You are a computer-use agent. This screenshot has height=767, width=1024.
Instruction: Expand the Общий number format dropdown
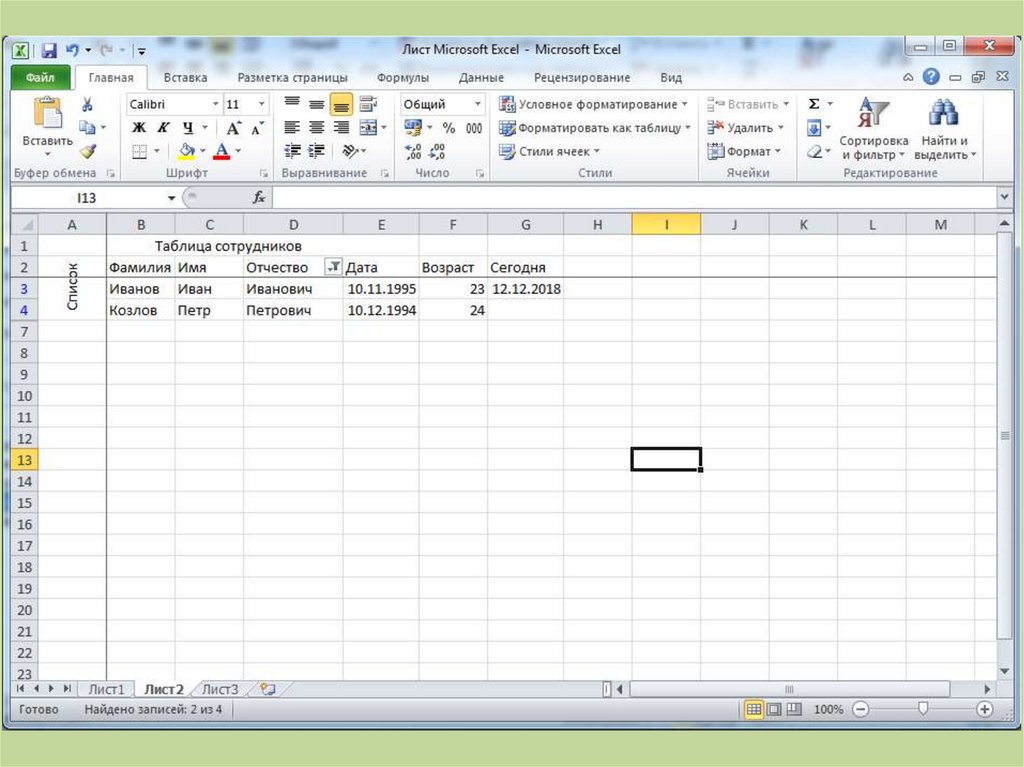click(x=478, y=104)
